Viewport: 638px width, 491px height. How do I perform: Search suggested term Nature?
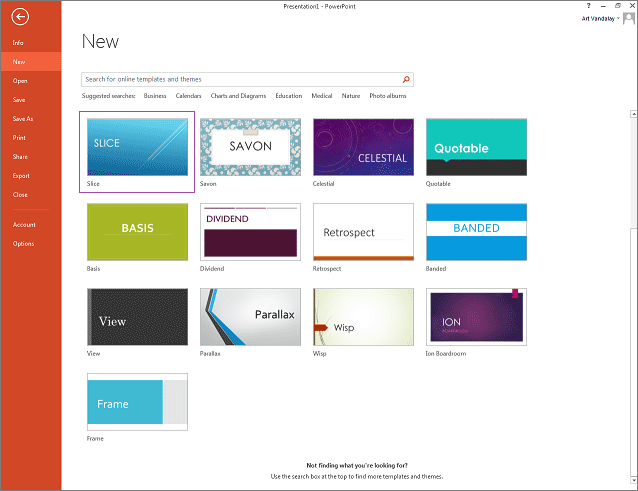(x=351, y=96)
